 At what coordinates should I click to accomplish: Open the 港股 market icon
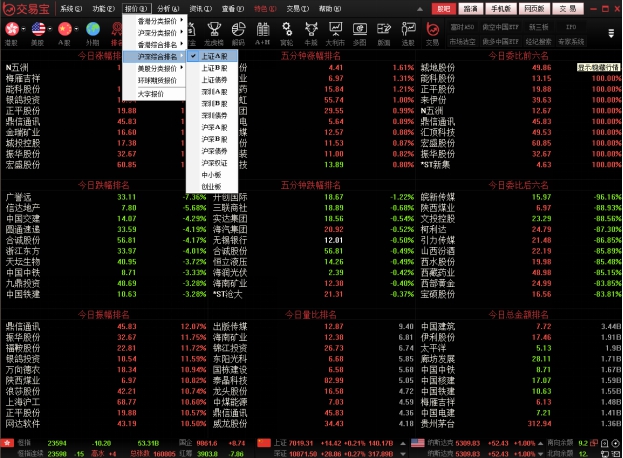(x=11, y=33)
